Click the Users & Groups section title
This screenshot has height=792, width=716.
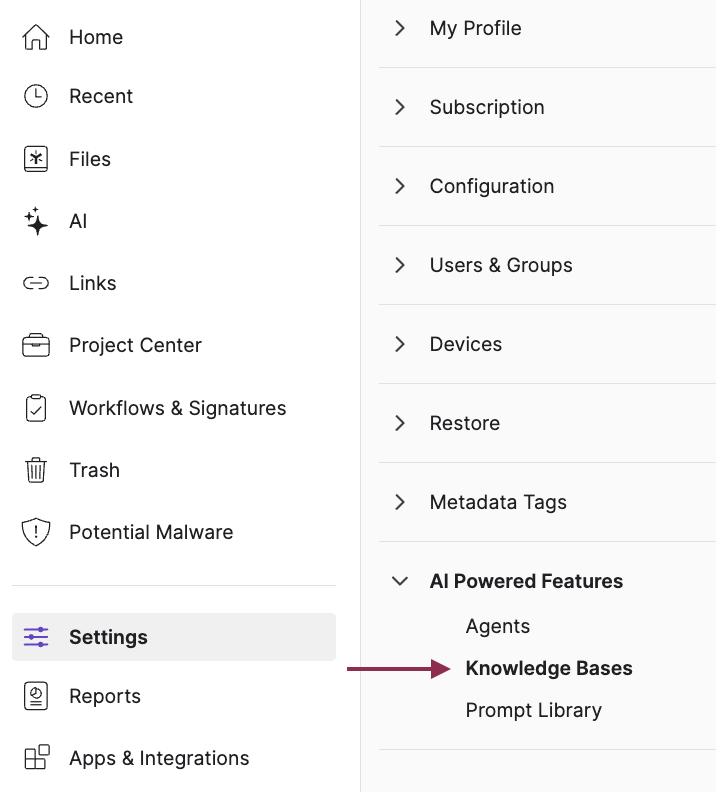click(x=501, y=265)
